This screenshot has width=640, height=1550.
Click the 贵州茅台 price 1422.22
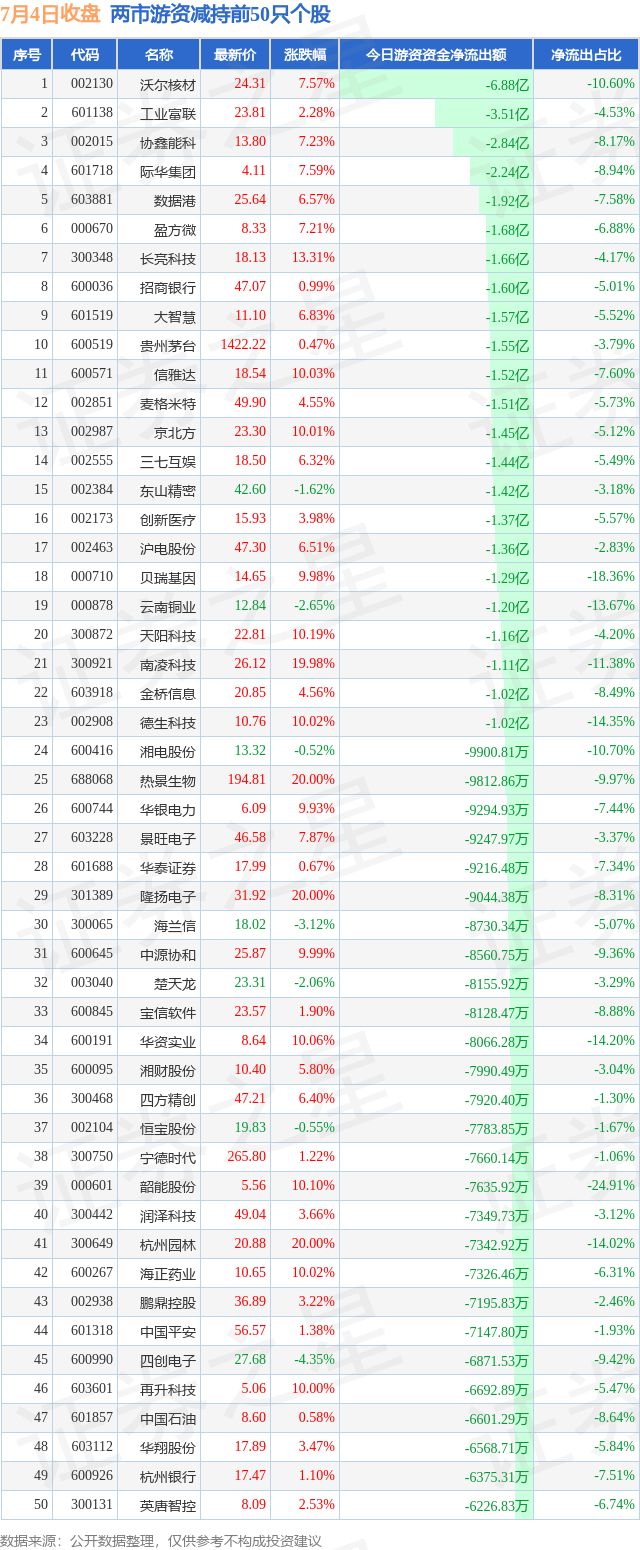pyautogui.click(x=244, y=345)
